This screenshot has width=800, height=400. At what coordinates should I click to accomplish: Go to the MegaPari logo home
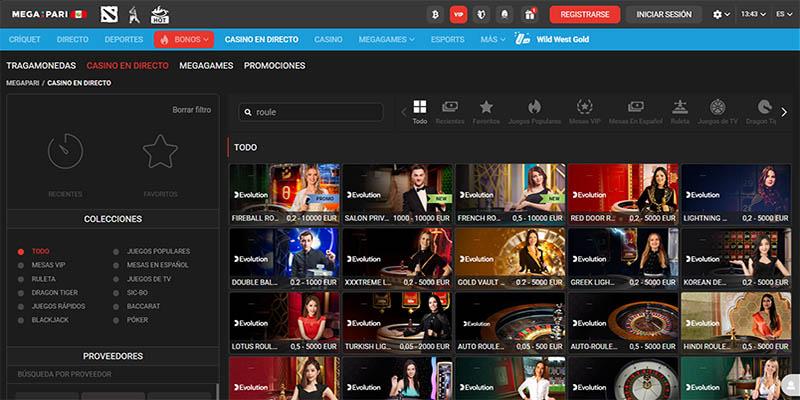tap(49, 14)
